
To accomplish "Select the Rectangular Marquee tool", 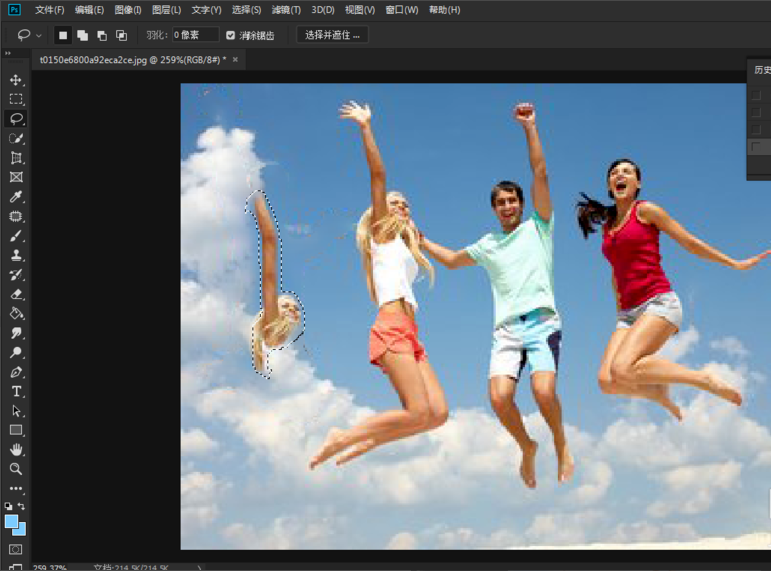I will point(16,99).
